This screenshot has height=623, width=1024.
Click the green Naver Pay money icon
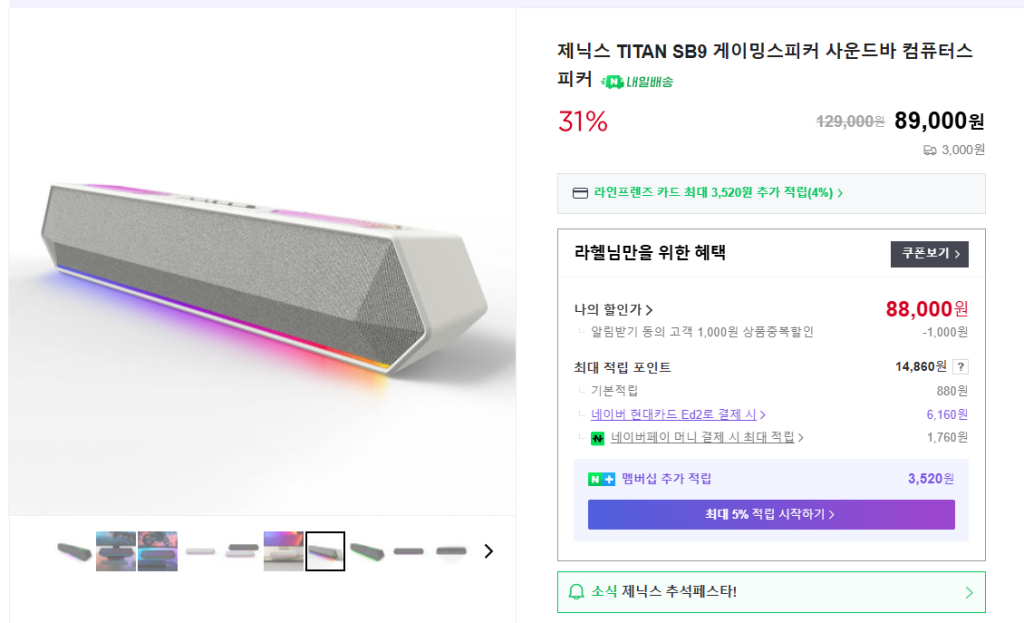598,438
